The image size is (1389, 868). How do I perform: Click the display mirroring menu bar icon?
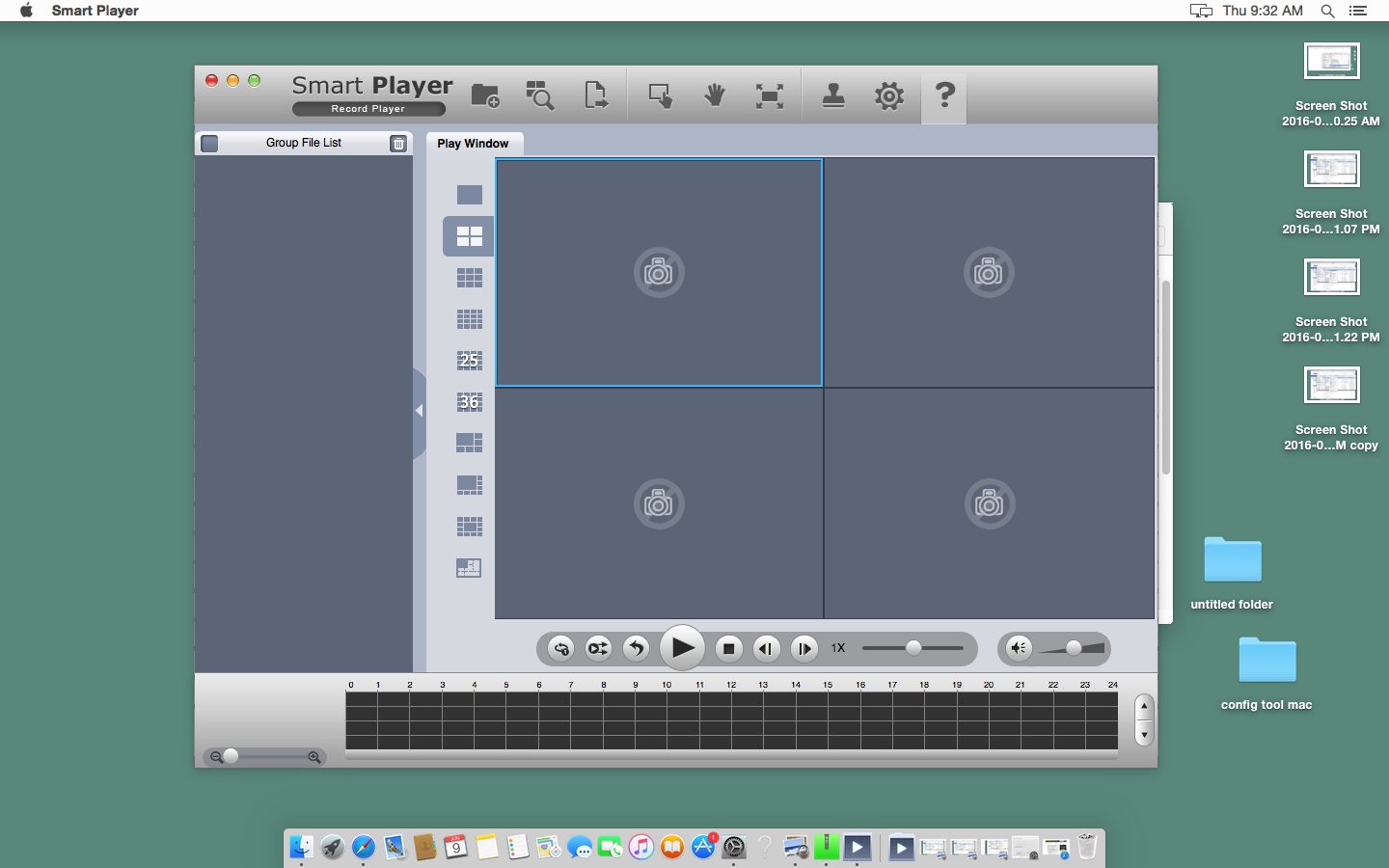click(x=1201, y=11)
